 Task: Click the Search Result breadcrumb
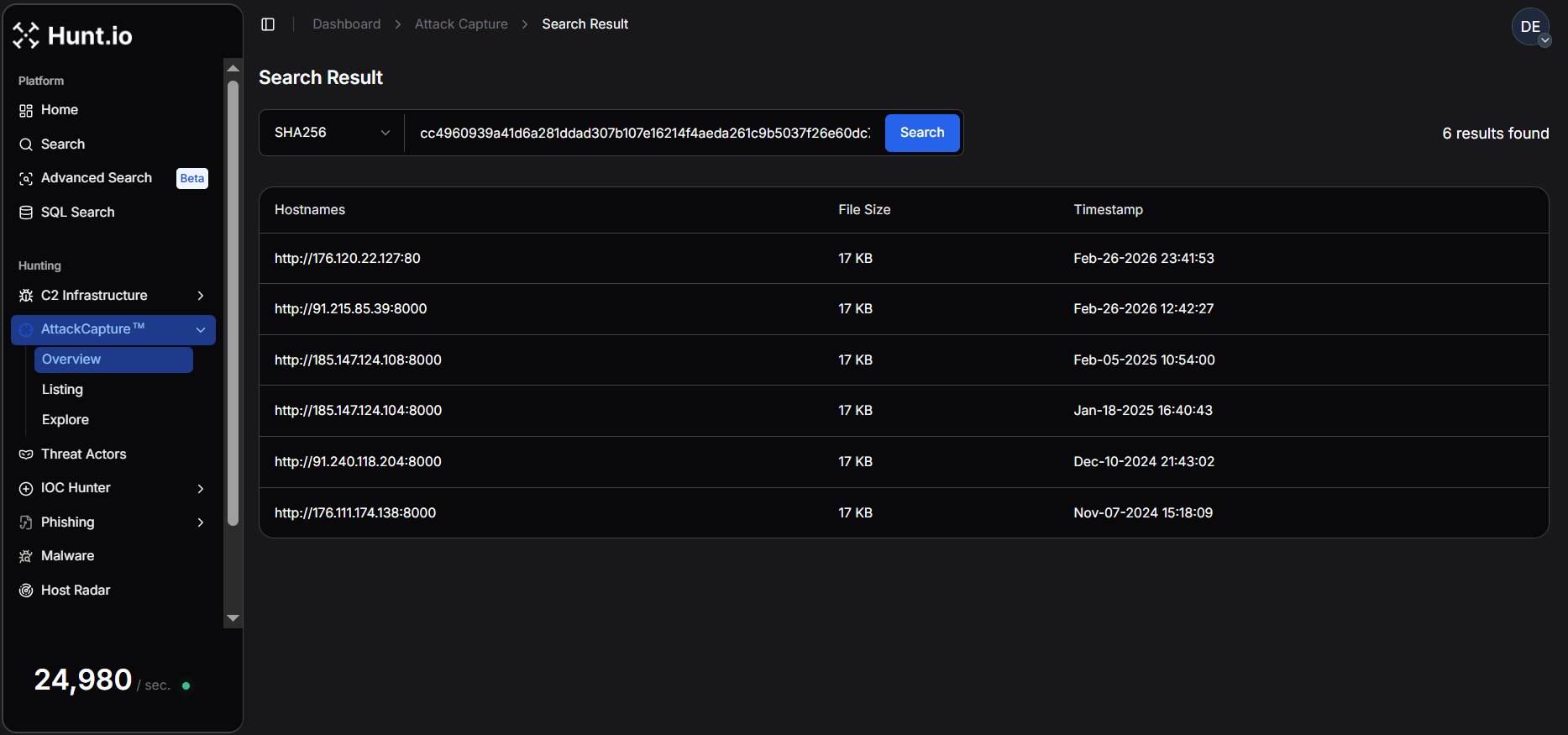[x=585, y=24]
